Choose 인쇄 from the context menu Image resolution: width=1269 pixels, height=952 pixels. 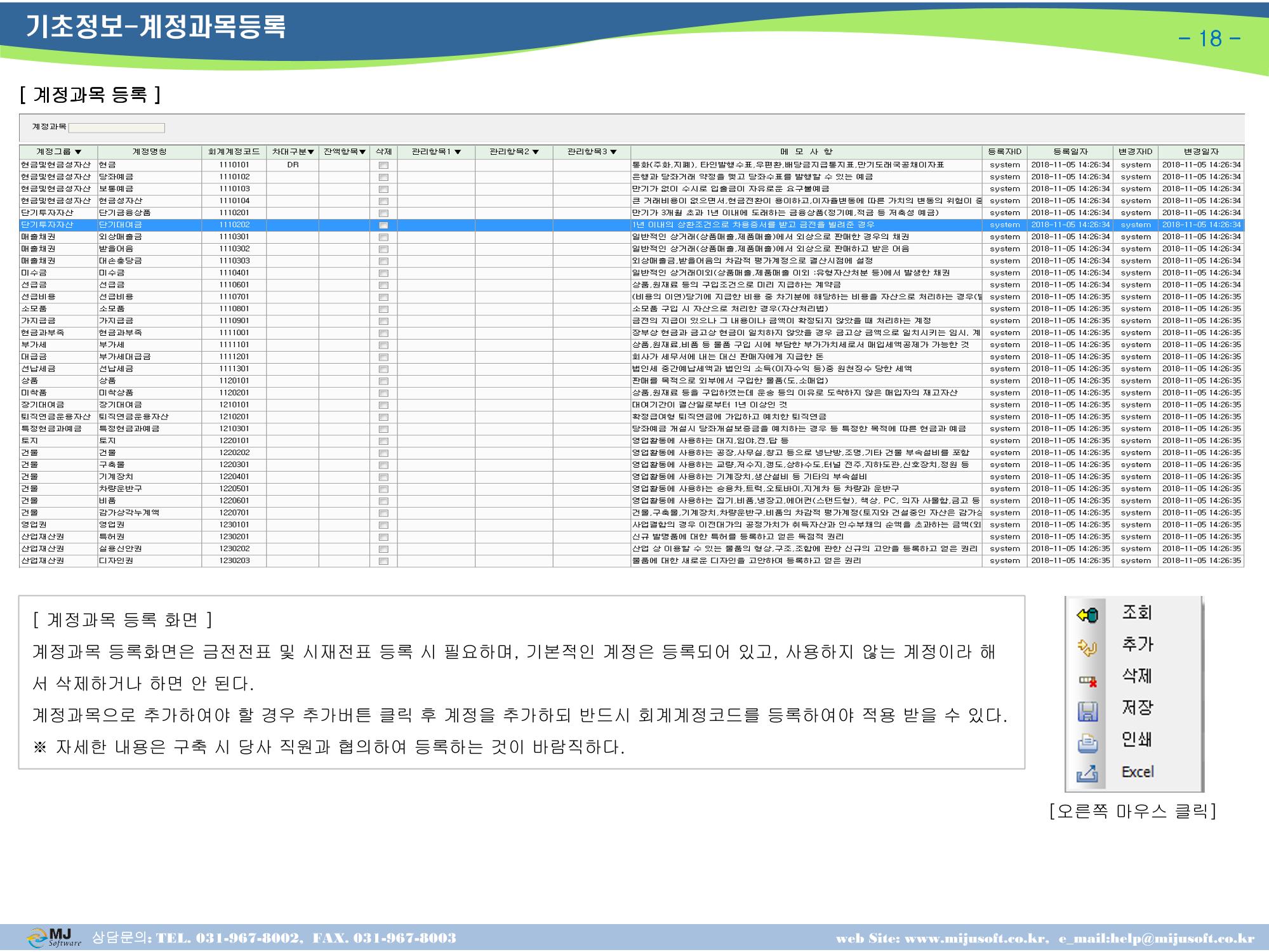(x=1137, y=739)
